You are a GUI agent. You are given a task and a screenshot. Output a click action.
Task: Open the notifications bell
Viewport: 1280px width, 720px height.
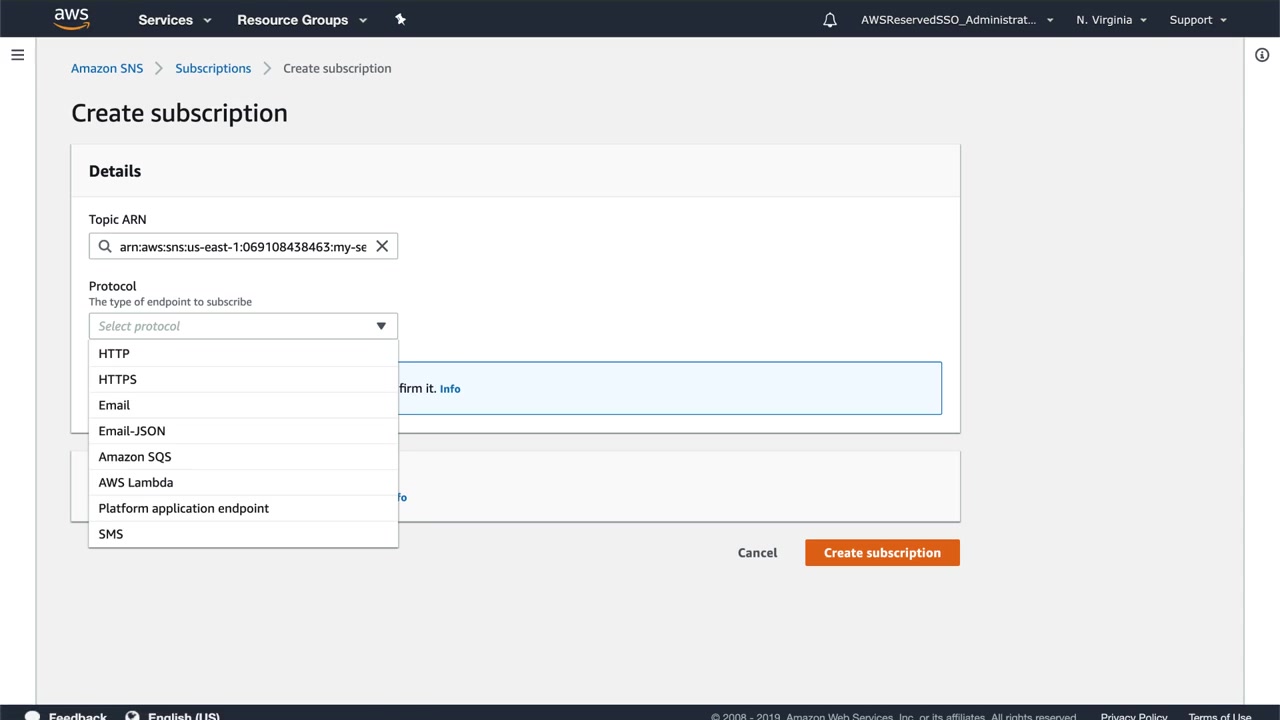coord(830,20)
